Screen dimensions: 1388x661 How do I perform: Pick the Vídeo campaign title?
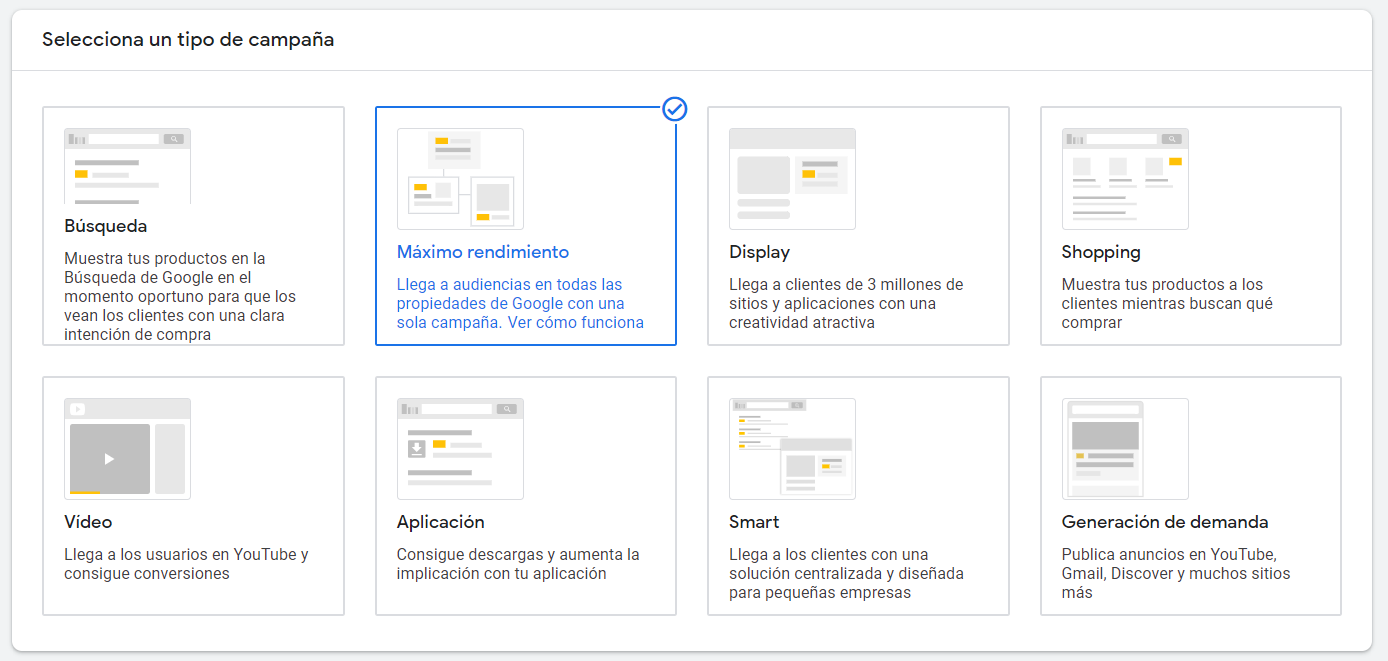(x=88, y=522)
